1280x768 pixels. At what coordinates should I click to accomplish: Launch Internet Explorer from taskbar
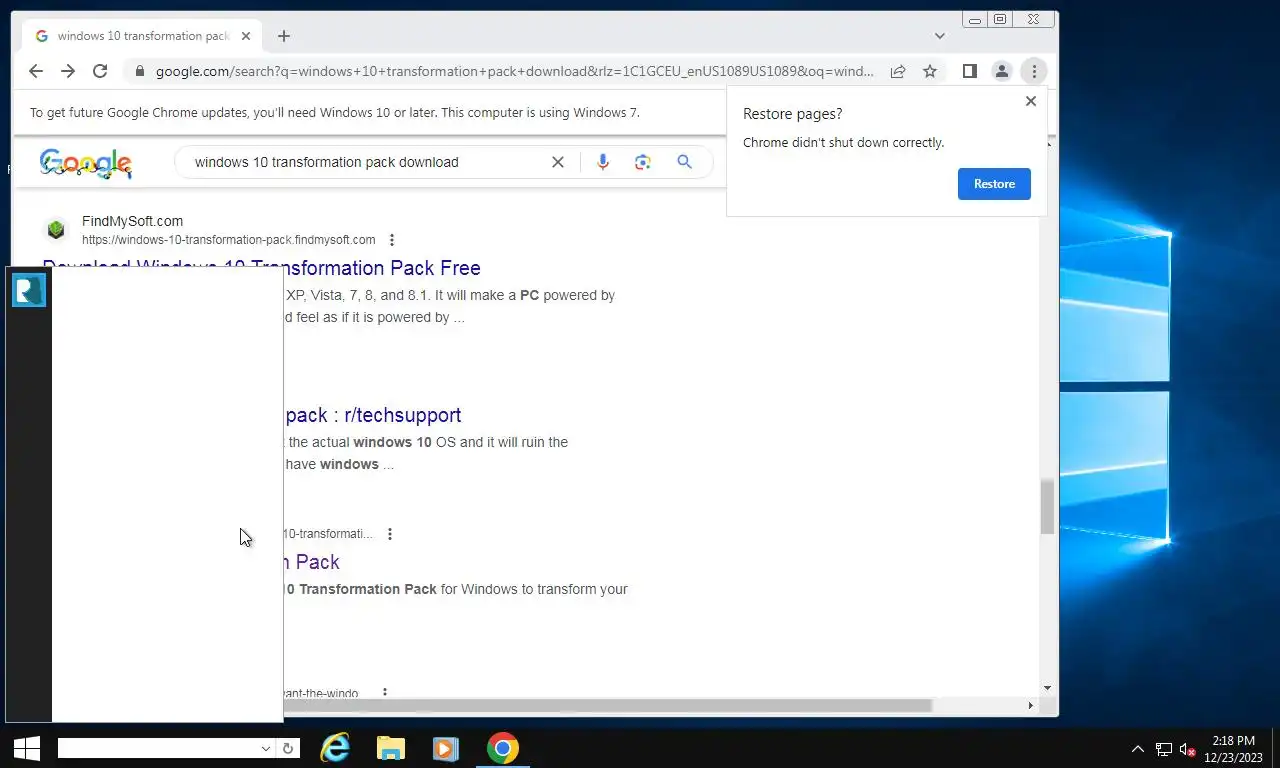335,748
